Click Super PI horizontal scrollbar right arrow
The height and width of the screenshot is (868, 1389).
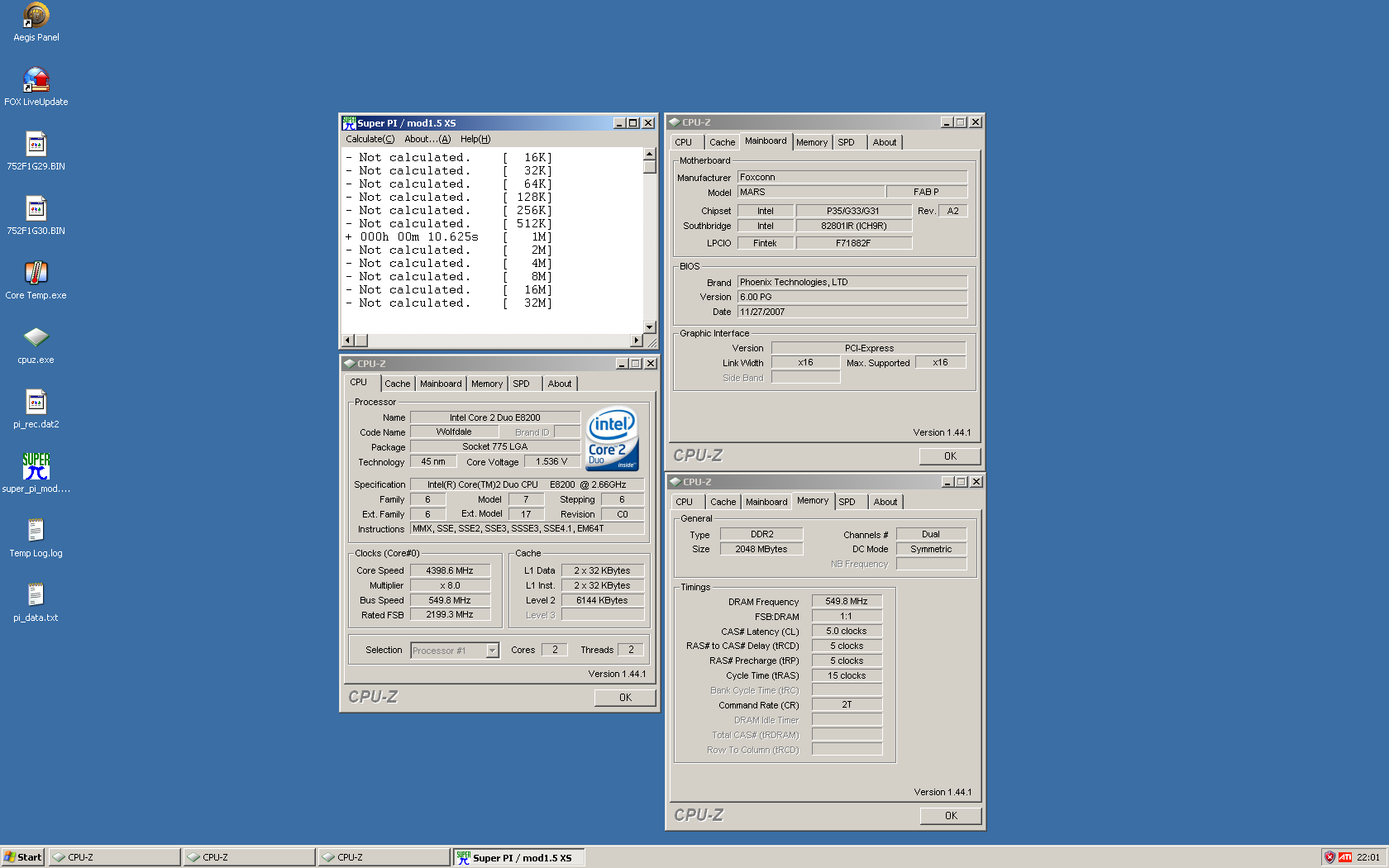click(636, 341)
